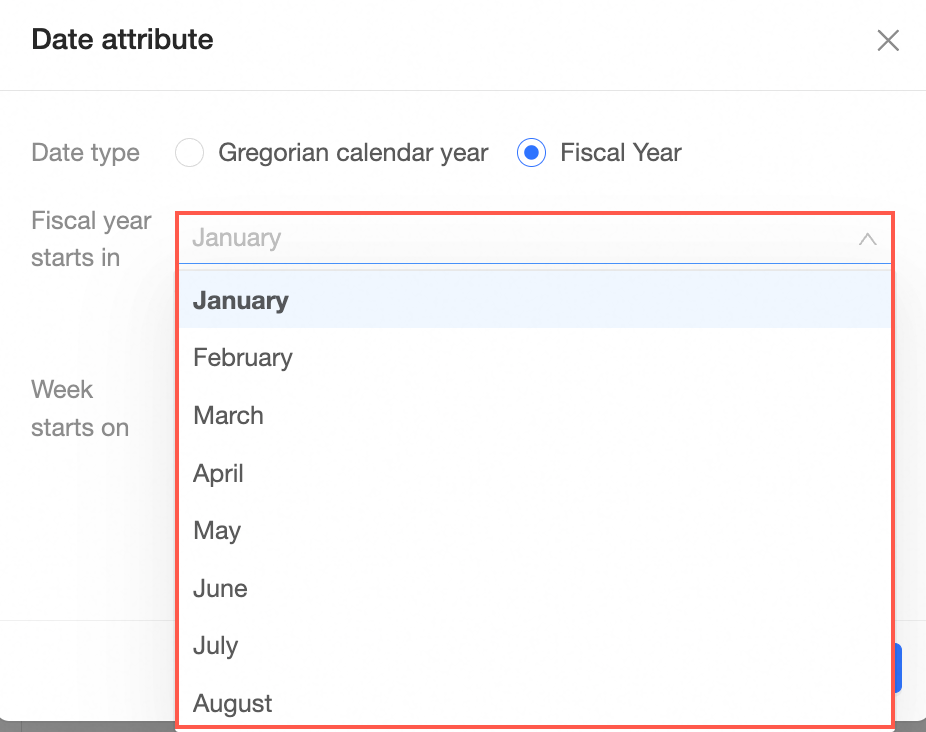The width and height of the screenshot is (926, 732).
Task: Collapse the month list using the chevron arrow
Action: (x=867, y=239)
